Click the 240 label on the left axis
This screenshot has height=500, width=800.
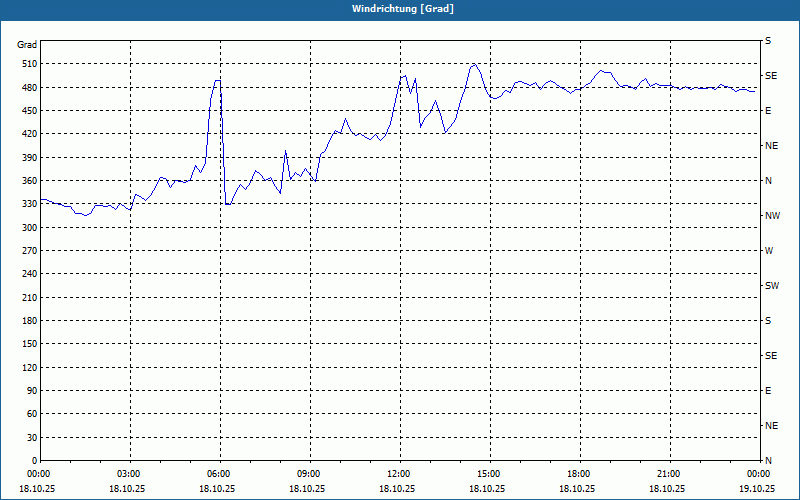(30, 273)
